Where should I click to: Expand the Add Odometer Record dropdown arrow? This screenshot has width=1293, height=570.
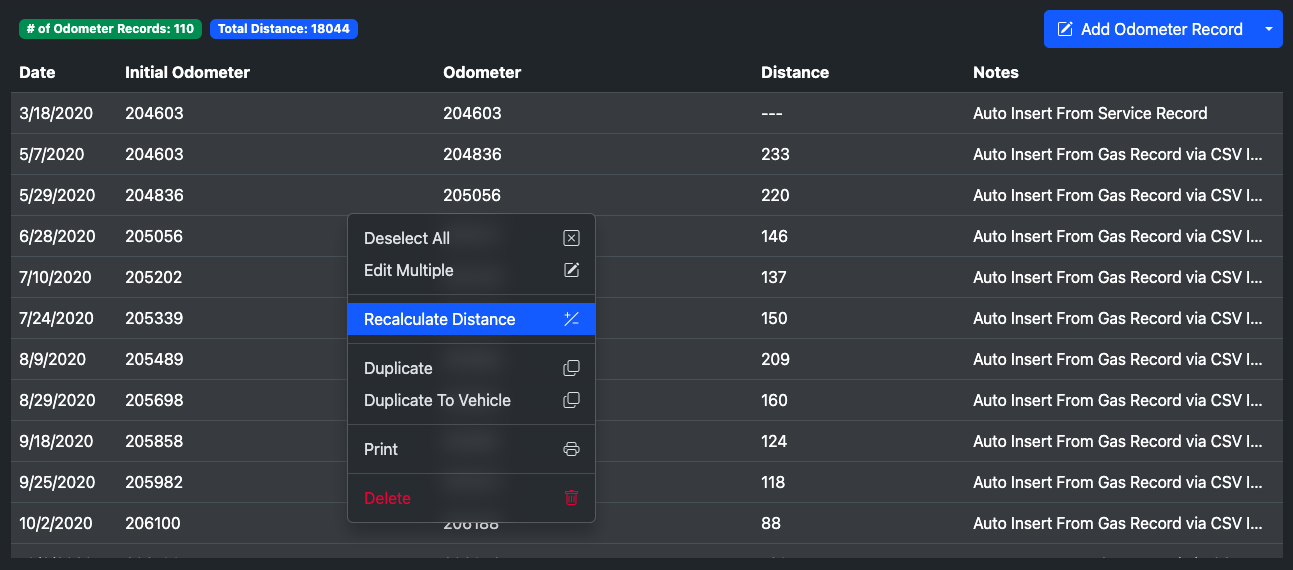1269,29
